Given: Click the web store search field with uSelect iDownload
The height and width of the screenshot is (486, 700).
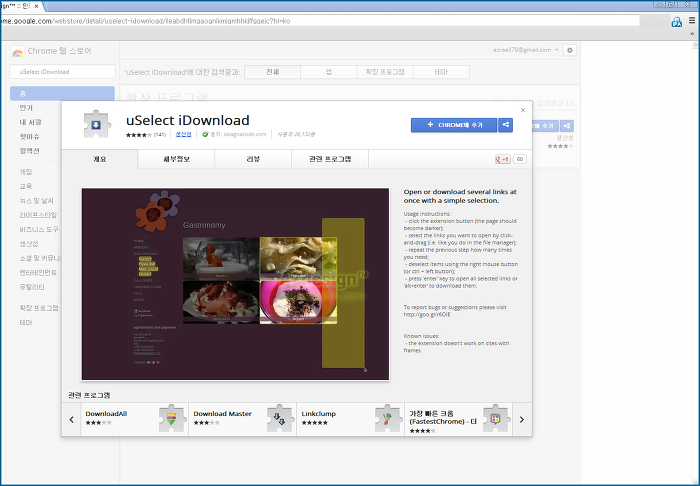Looking at the screenshot, I should point(62,71).
